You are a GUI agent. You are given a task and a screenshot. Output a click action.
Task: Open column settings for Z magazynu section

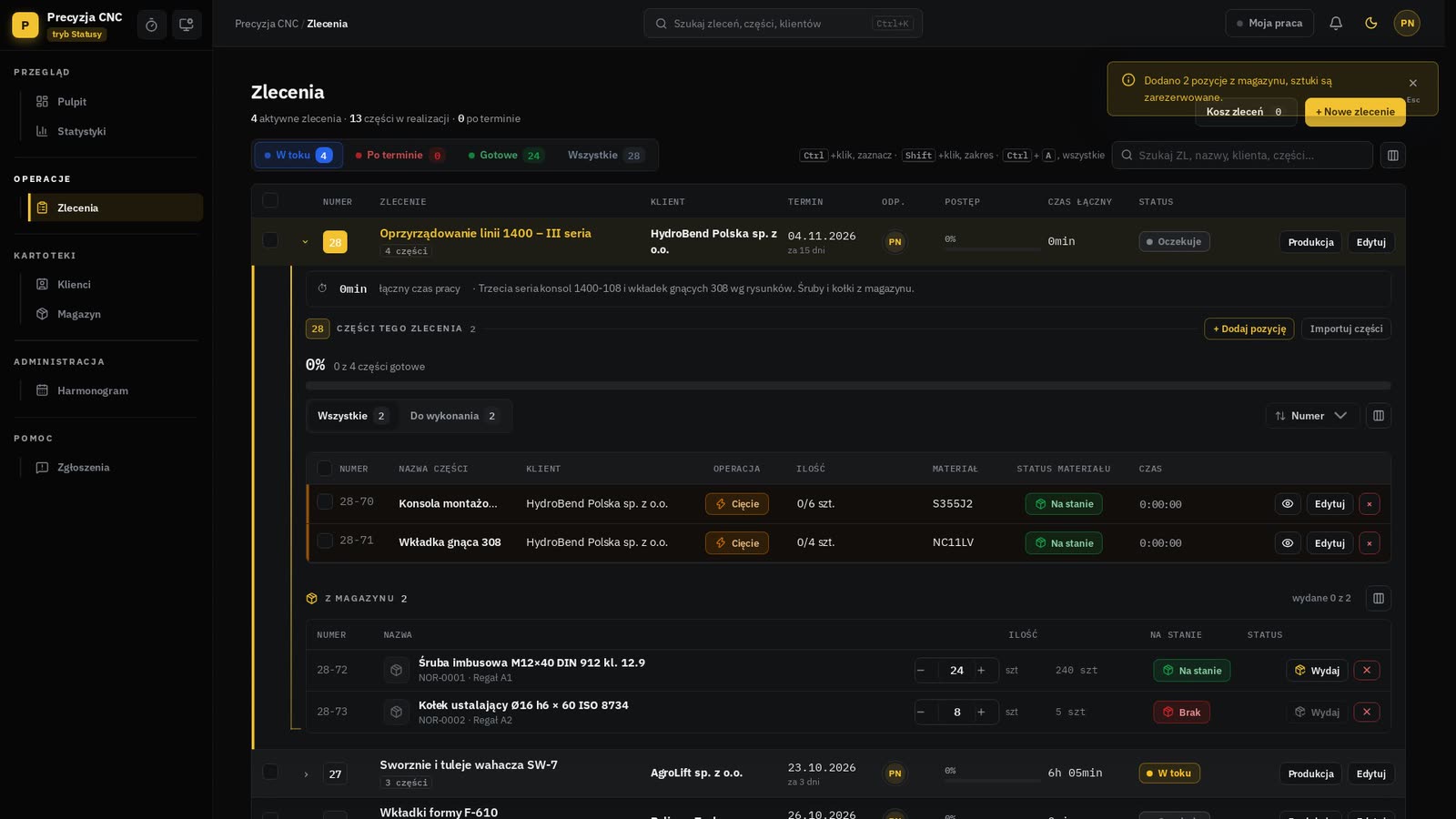pyautogui.click(x=1379, y=599)
